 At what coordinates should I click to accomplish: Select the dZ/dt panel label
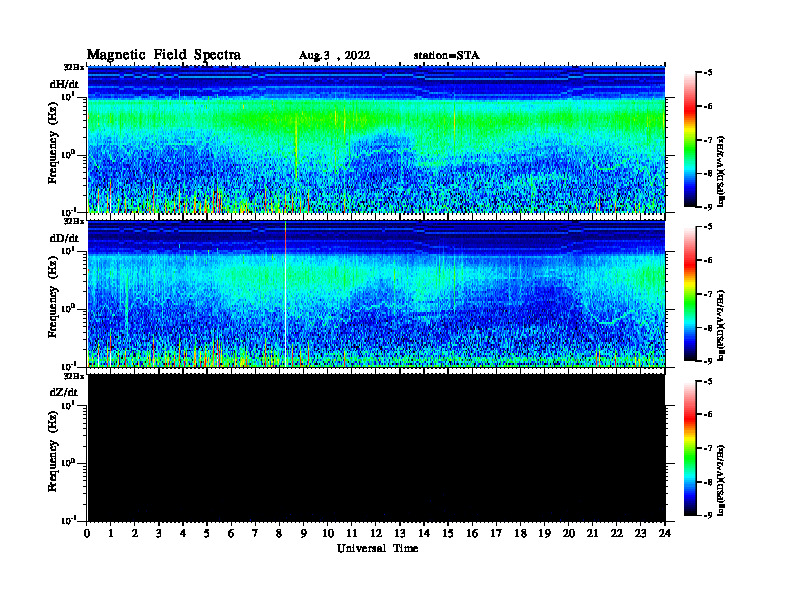click(64, 392)
